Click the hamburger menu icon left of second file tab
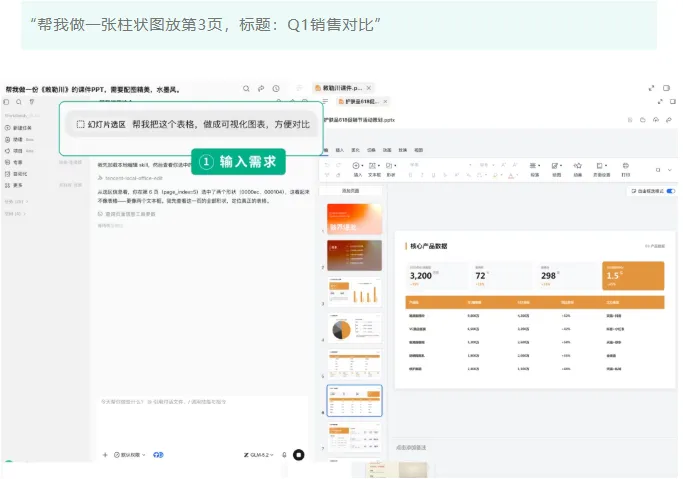This screenshot has height=479, width=683. [x=325, y=101]
